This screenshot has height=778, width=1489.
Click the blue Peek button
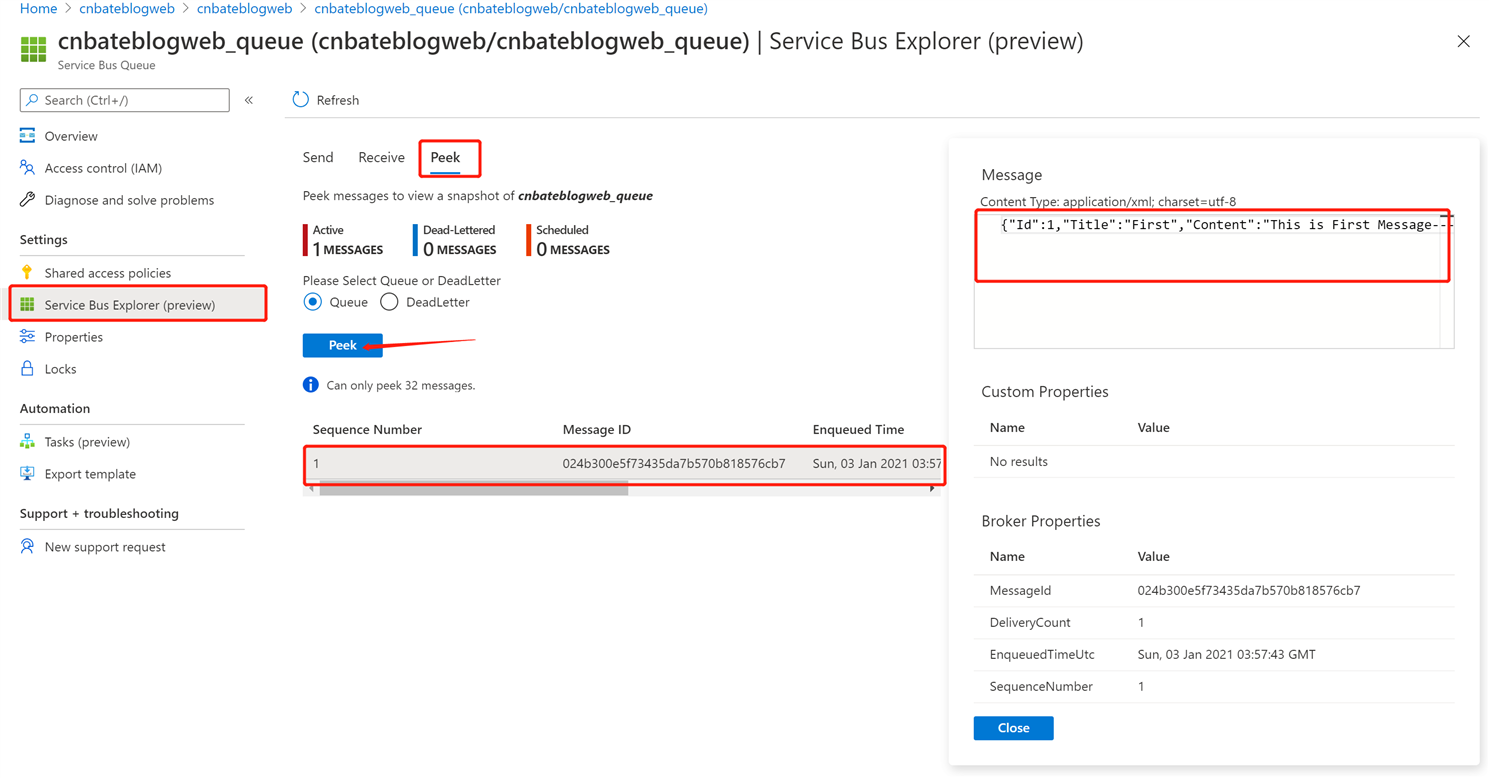click(342, 345)
